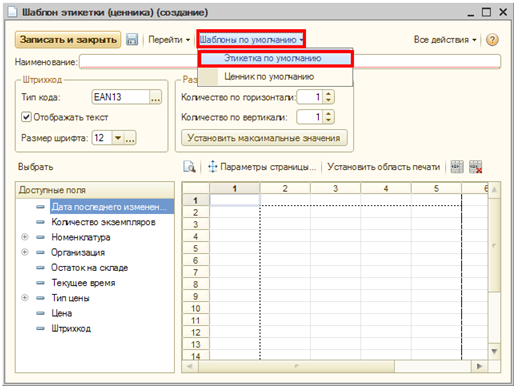
Task: Expand the Номенклатура tree node
Action: [25, 237]
